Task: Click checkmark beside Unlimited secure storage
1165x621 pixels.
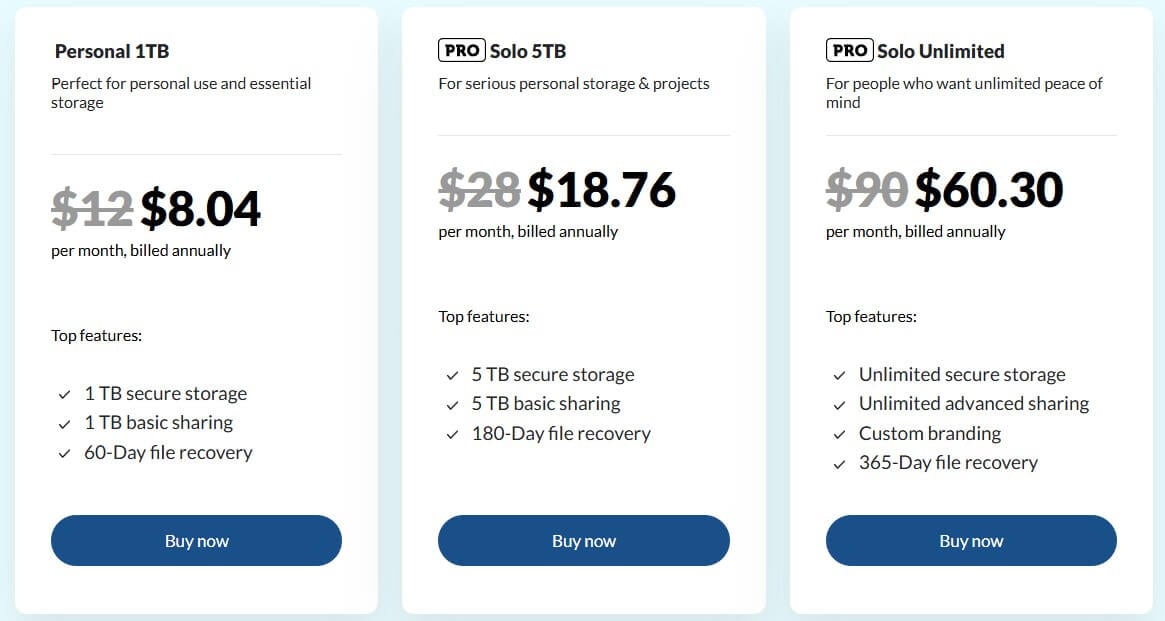Action: click(838, 374)
